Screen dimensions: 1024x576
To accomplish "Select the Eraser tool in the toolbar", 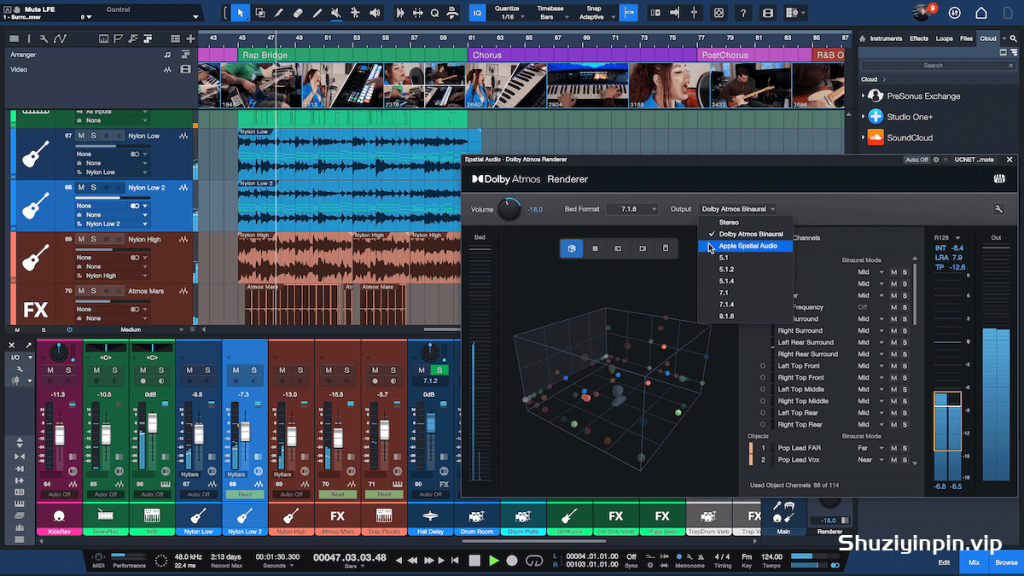I will pyautogui.click(x=298, y=13).
